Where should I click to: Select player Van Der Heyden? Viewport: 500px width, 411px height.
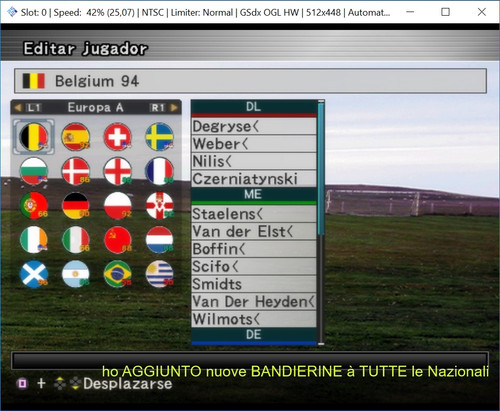point(254,302)
